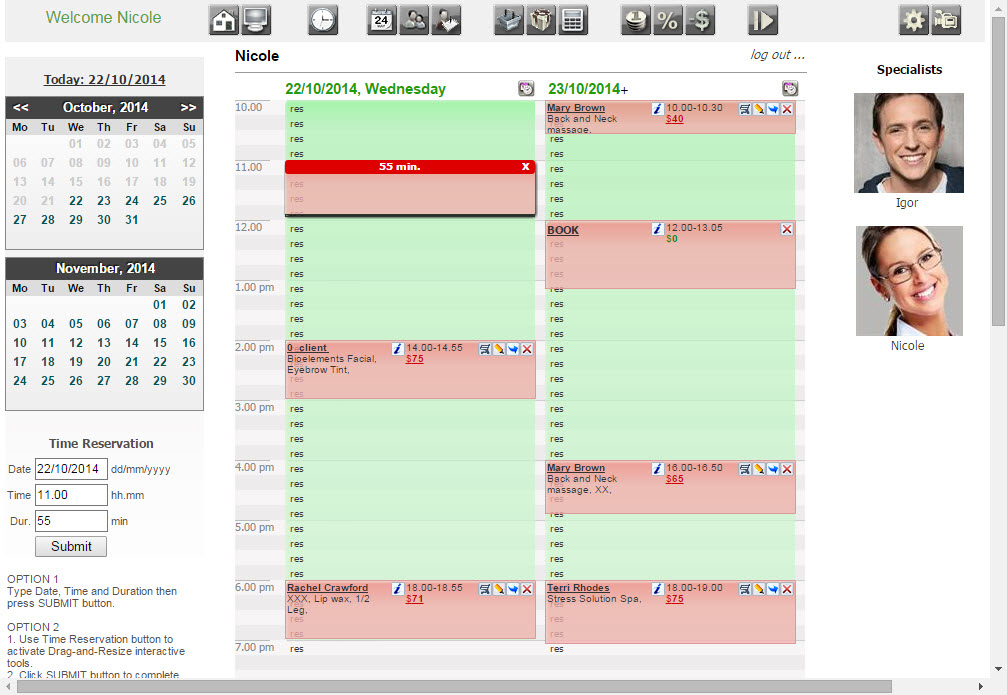The height and width of the screenshot is (695, 1007).
Task: Open the clock icon in the top toolbar
Action: click(x=322, y=20)
